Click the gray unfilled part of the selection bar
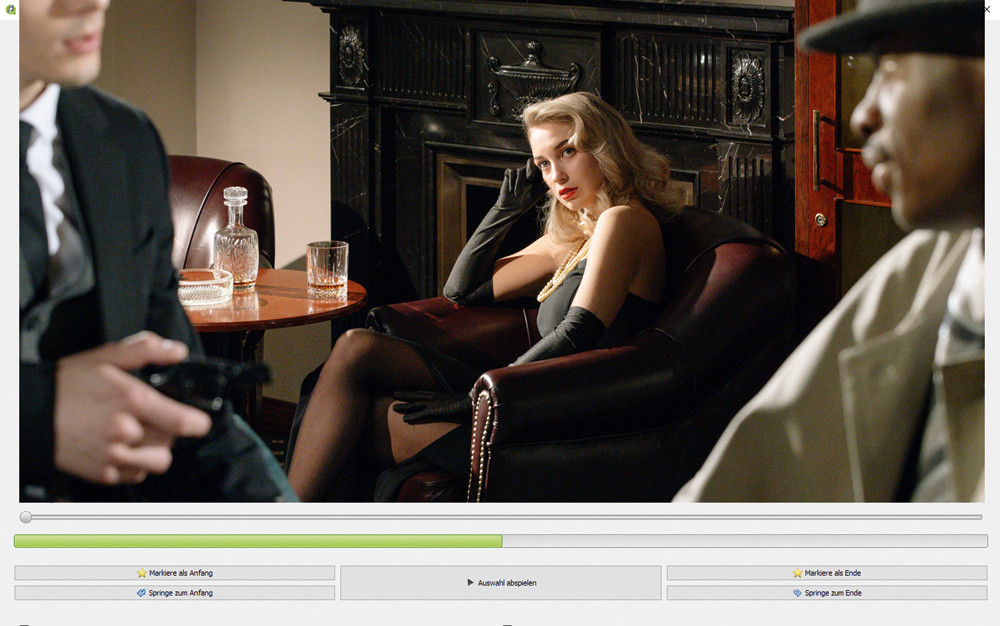The height and width of the screenshot is (626, 1000). point(745,541)
